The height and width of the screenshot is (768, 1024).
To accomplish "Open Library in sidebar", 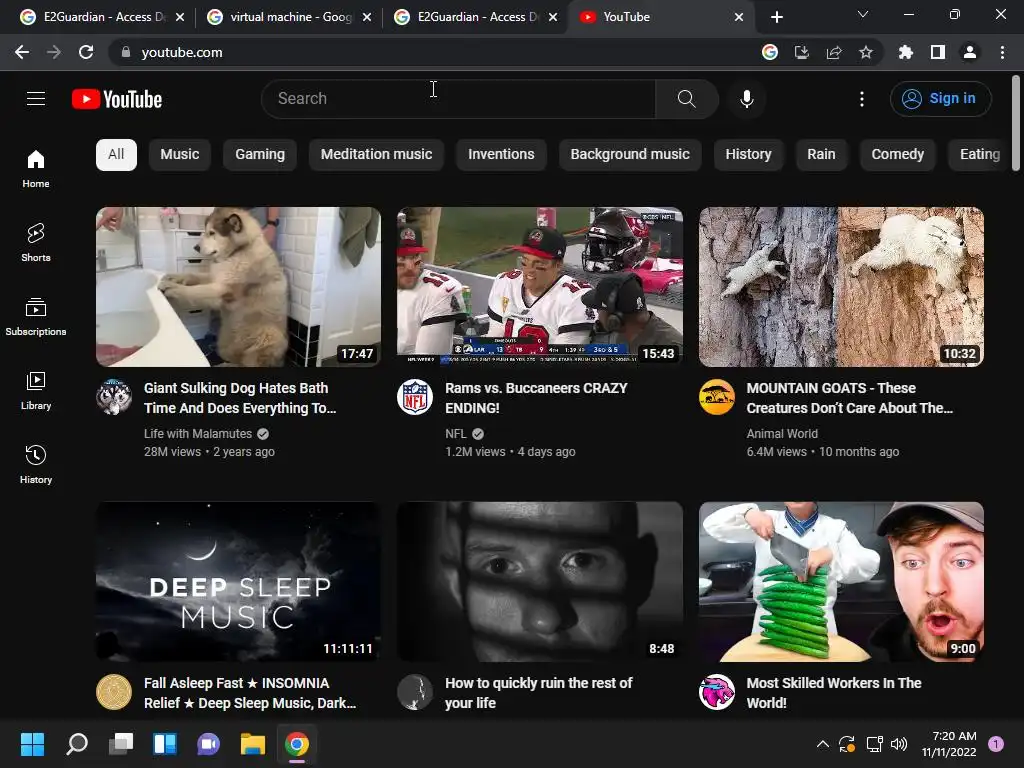I will [x=36, y=391].
